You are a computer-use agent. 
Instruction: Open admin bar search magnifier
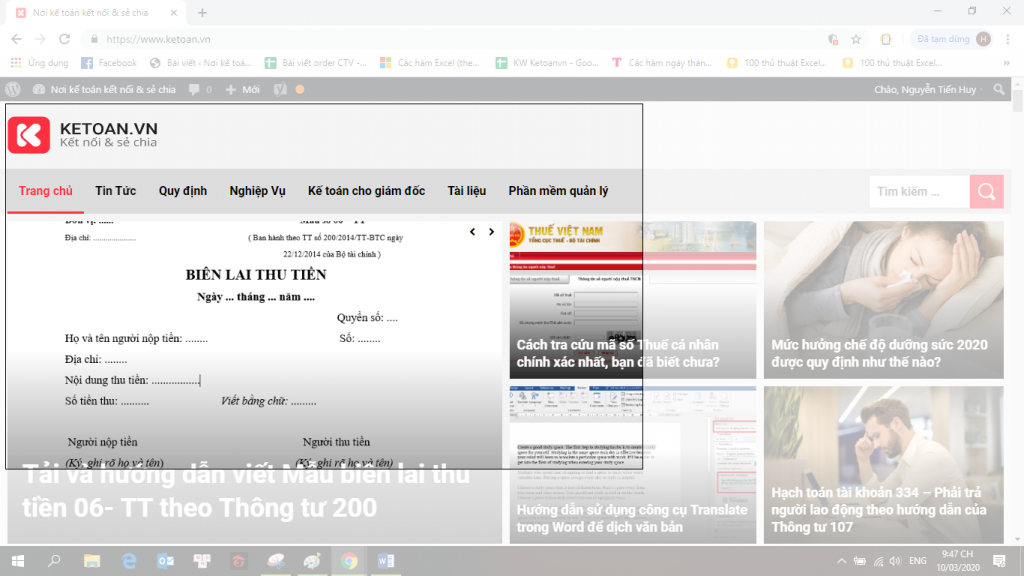(x=999, y=89)
